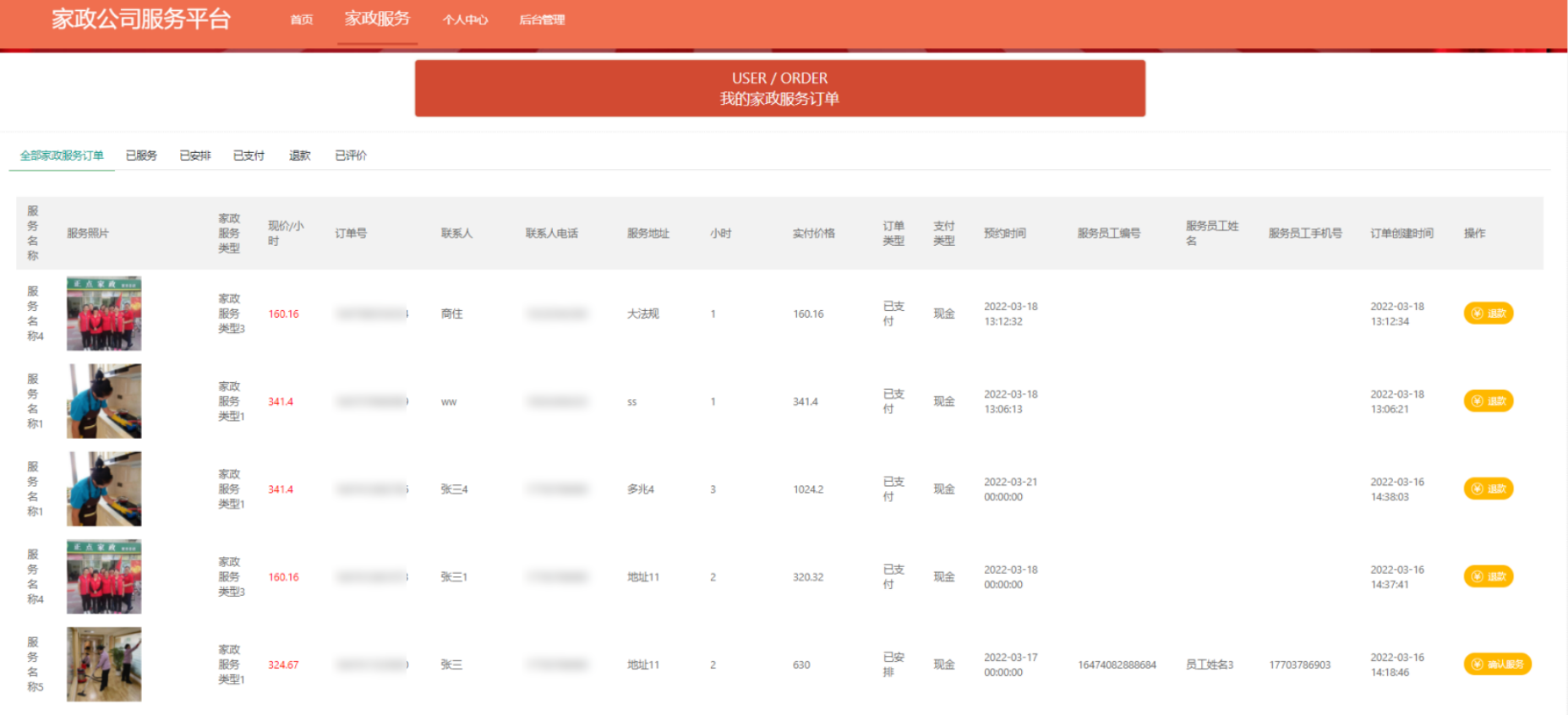Click the 联系人 column header

click(456, 233)
